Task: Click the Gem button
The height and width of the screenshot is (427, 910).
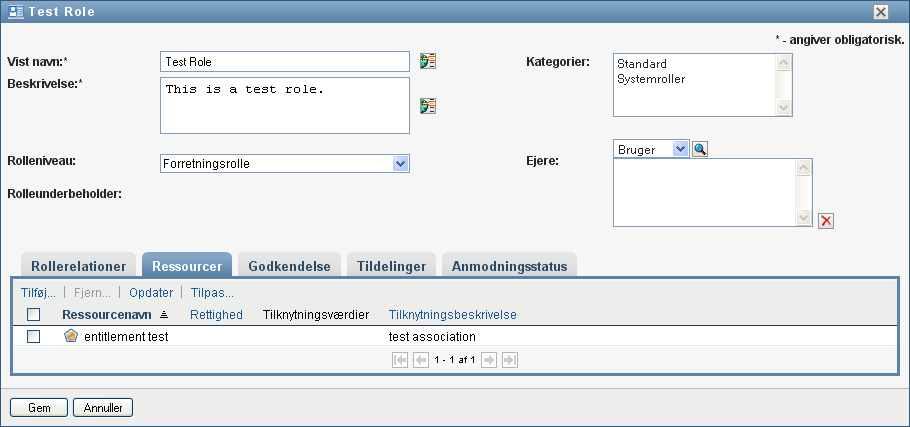Action: (38, 407)
